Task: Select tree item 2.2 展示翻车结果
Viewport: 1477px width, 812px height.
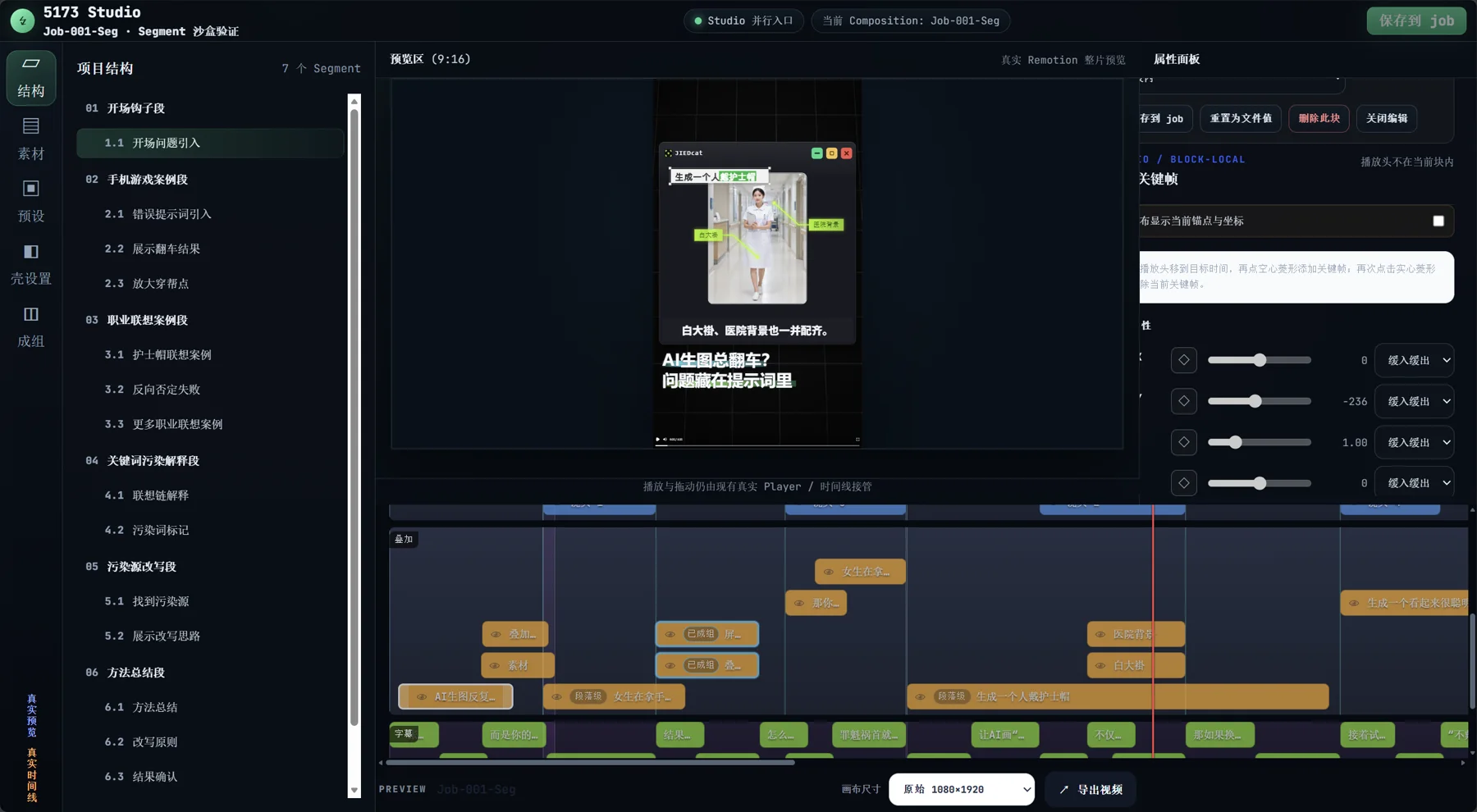Action: (210, 249)
